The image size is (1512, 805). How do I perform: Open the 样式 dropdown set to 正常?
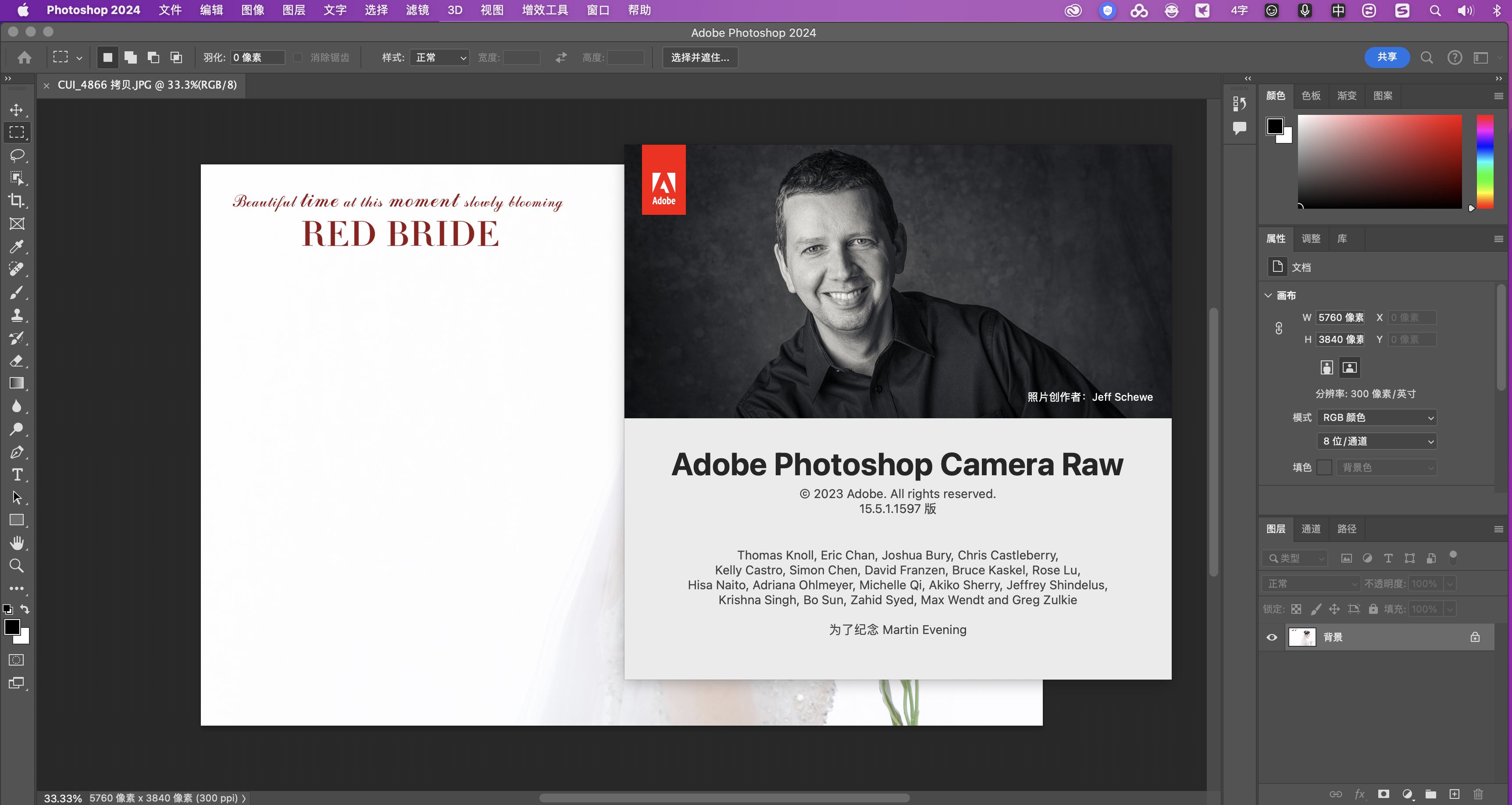point(440,57)
